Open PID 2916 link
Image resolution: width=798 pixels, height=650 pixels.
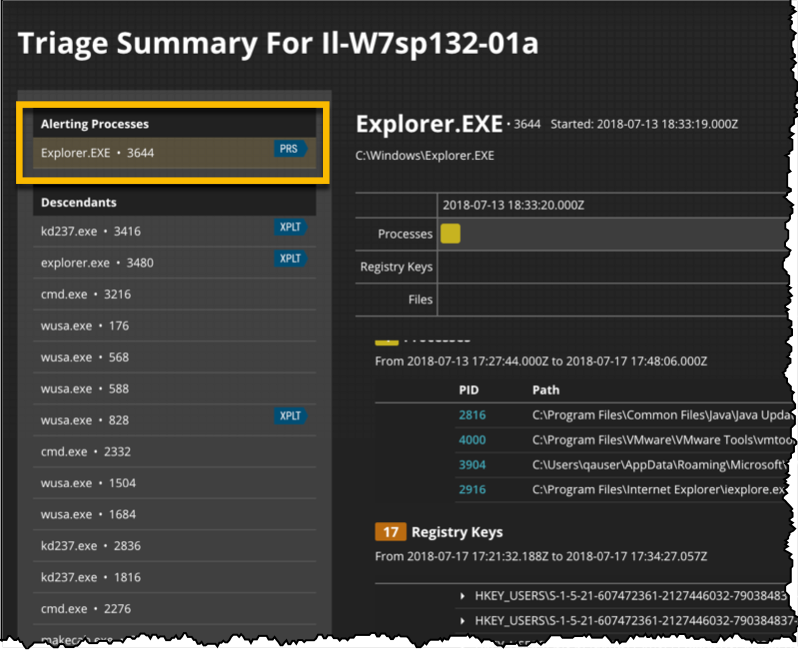472,490
